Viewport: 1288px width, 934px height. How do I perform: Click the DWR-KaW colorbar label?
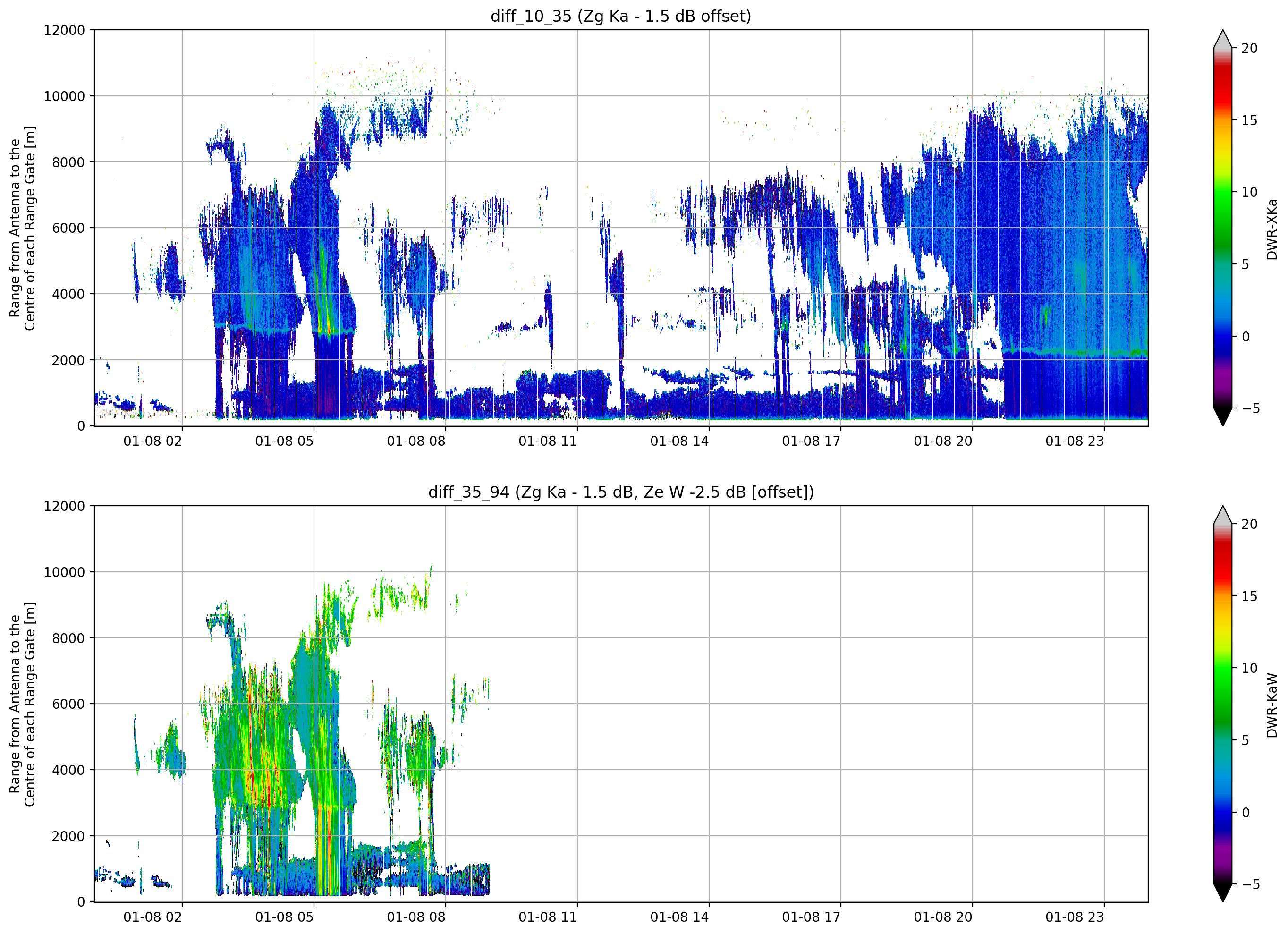(1271, 705)
